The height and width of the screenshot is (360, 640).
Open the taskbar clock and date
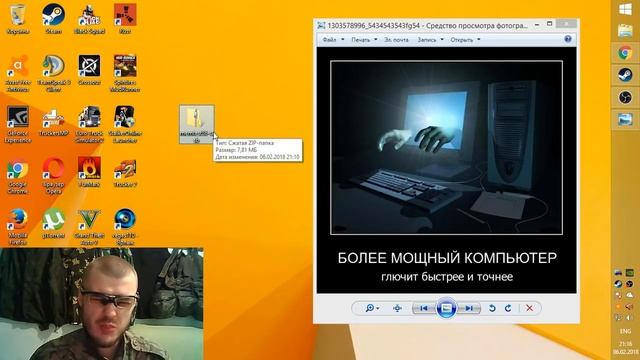click(x=625, y=348)
